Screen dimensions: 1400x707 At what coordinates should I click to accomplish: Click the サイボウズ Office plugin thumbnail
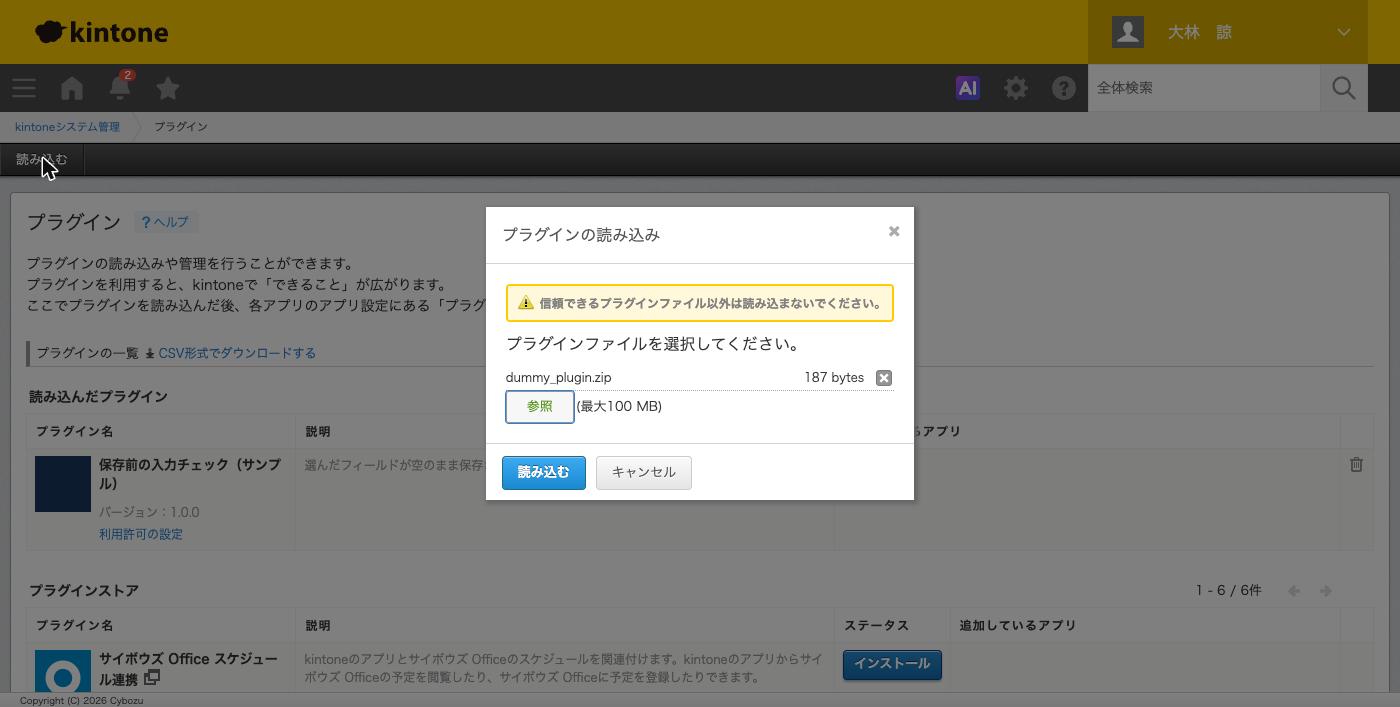click(63, 671)
